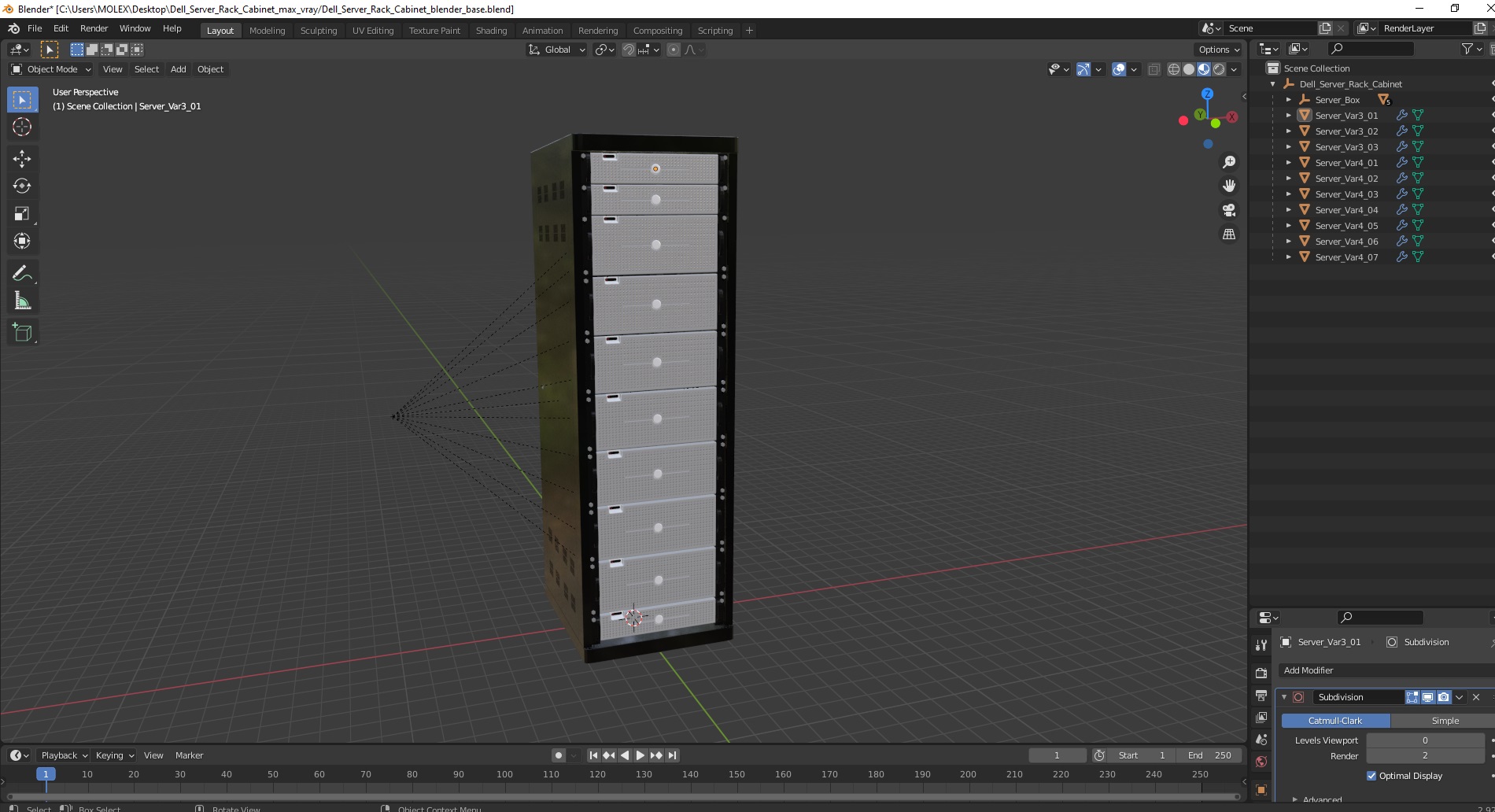Toggle modifier show in render camera icon
Screen dimensions: 1495x812
[1443, 697]
